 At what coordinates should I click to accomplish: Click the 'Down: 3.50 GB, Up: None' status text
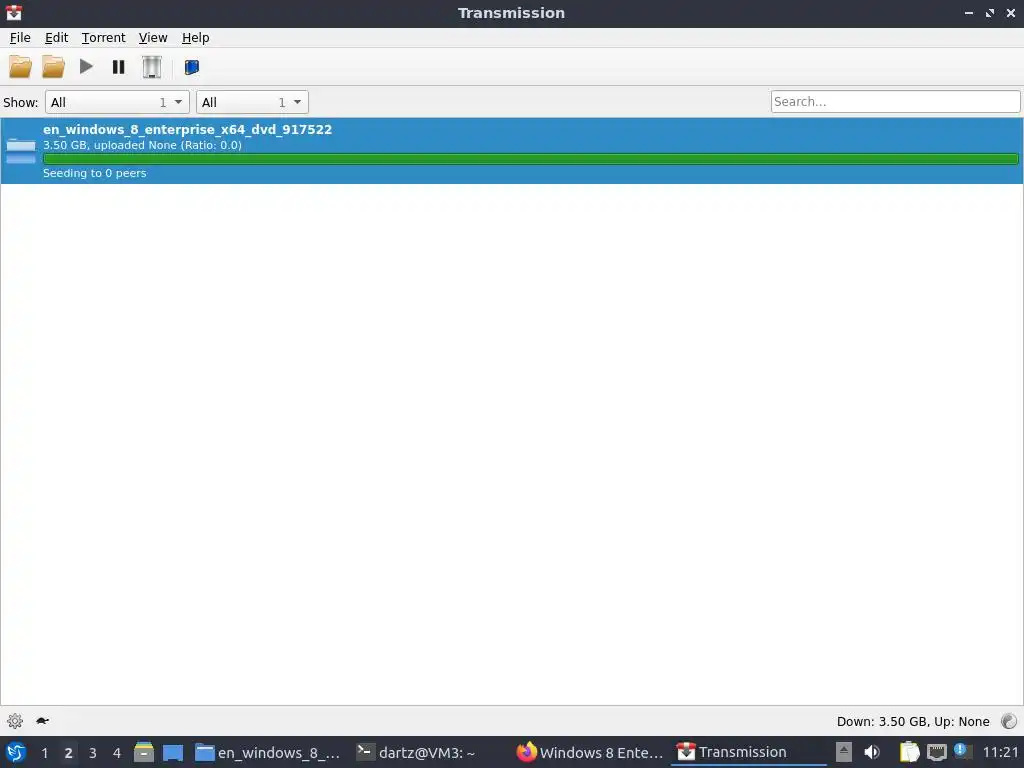point(913,722)
